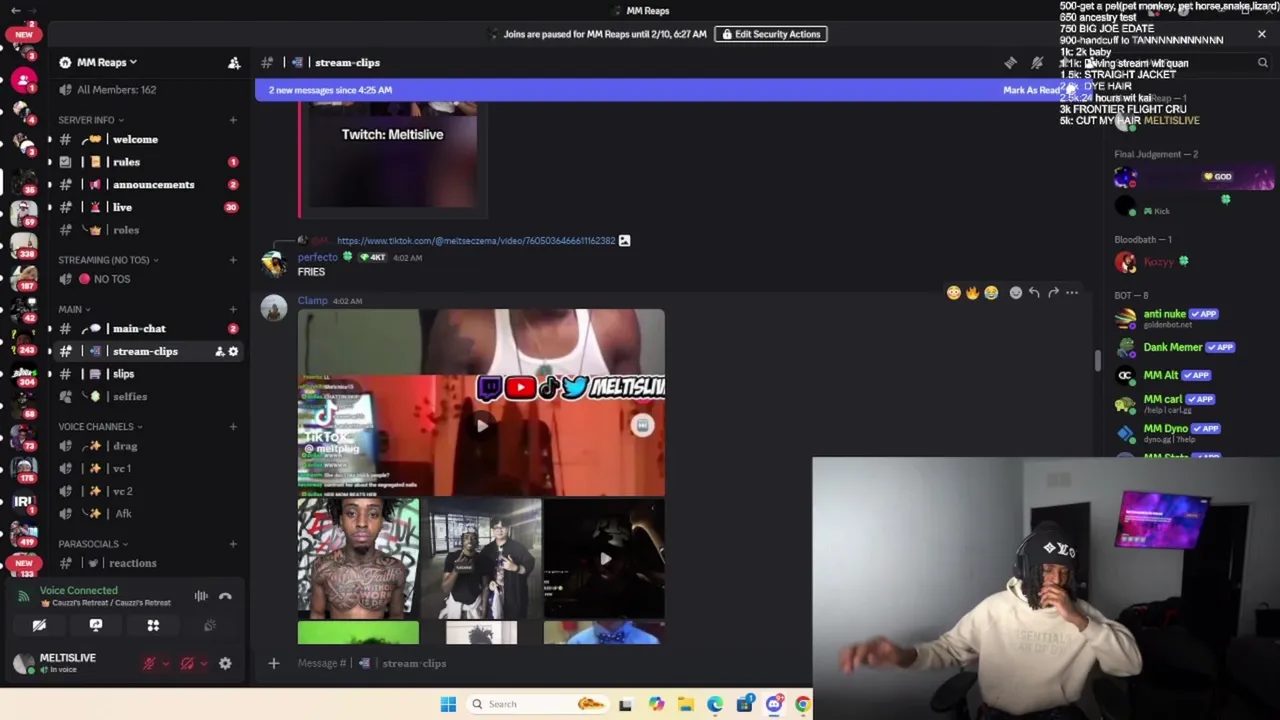Turn on camera in voice panel
This screenshot has height=720, width=1280.
coord(39,625)
